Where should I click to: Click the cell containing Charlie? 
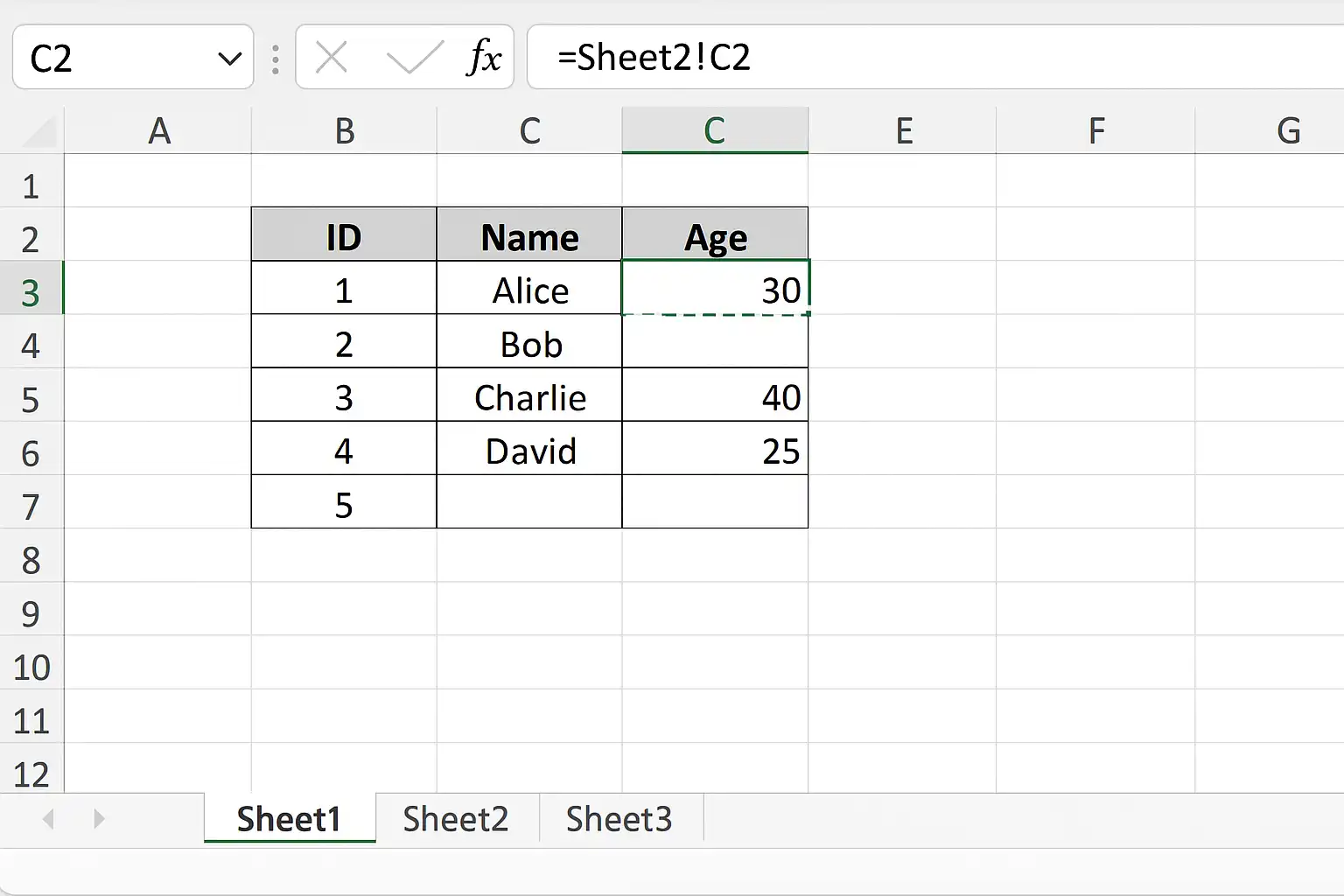[529, 398]
